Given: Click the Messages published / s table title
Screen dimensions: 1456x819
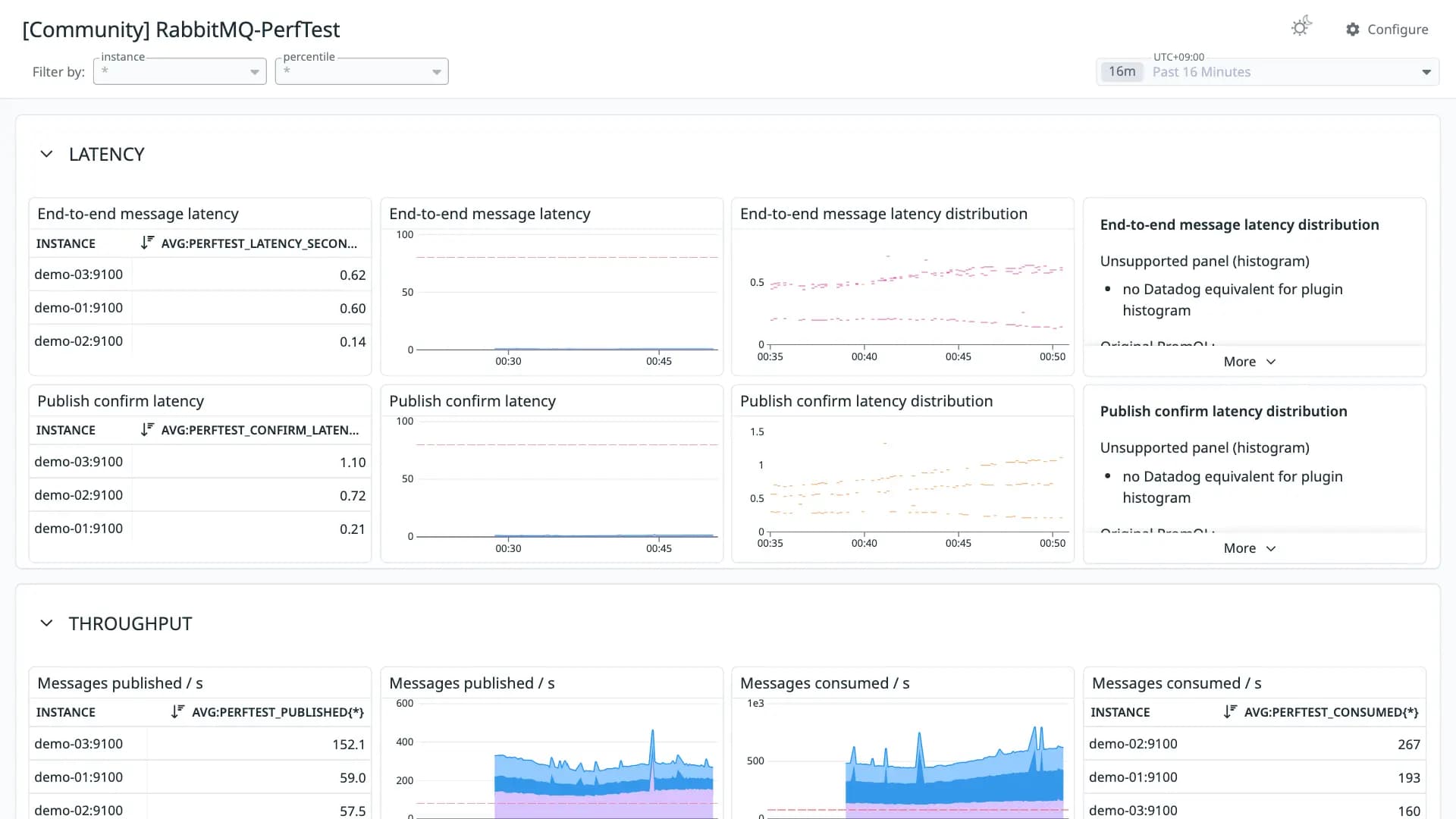Looking at the screenshot, I should [x=120, y=683].
